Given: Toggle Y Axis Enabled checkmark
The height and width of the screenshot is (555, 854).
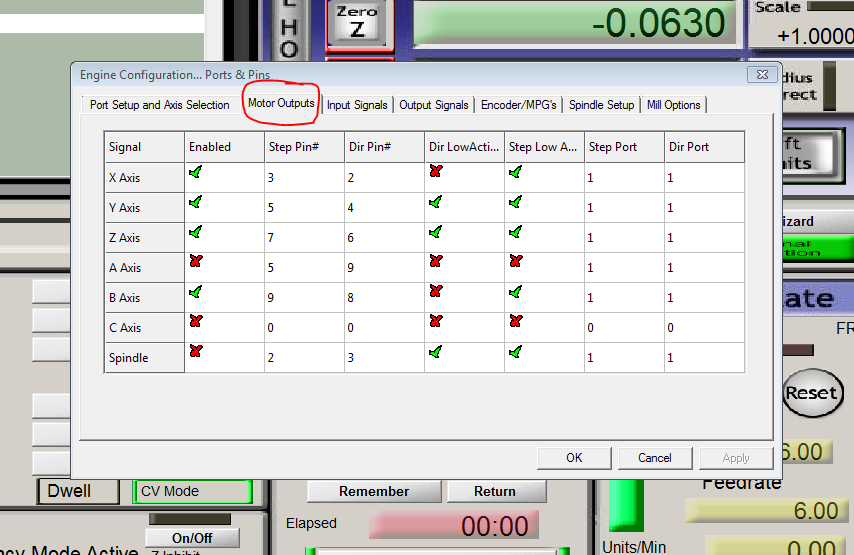Looking at the screenshot, I should click(195, 203).
